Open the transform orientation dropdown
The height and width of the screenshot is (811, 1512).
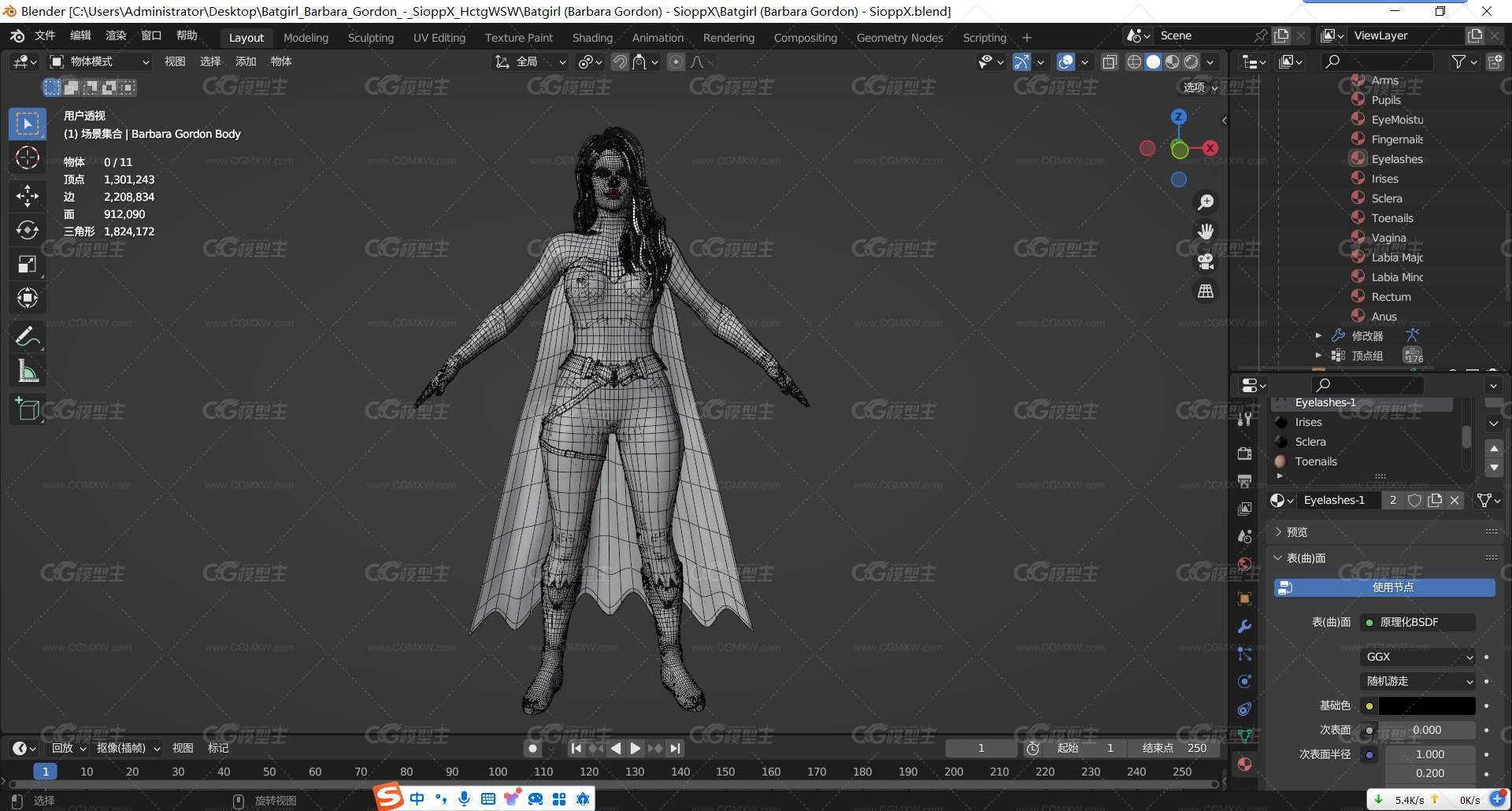(x=530, y=61)
